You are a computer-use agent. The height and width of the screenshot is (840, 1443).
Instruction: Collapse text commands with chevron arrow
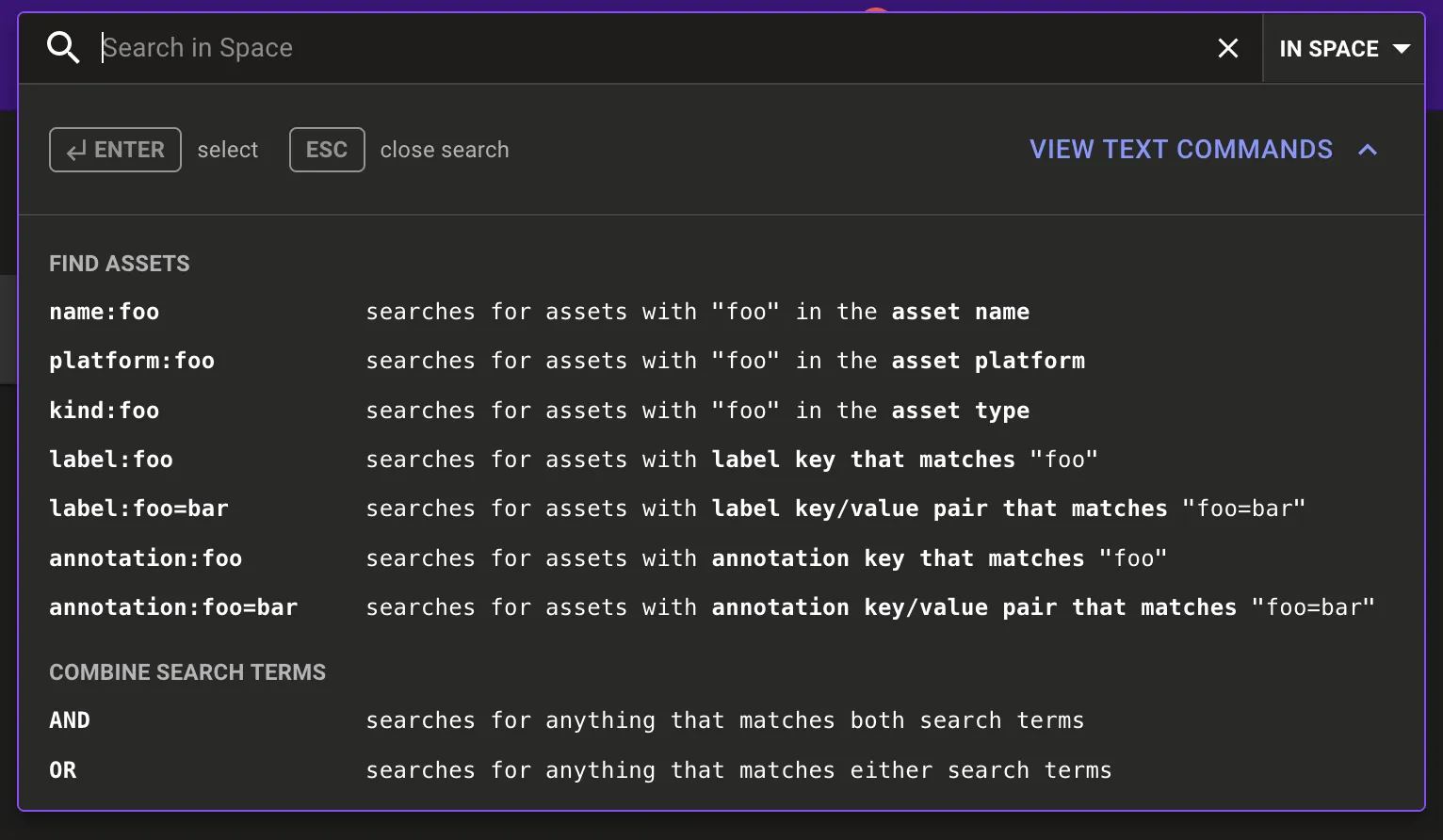1368,150
